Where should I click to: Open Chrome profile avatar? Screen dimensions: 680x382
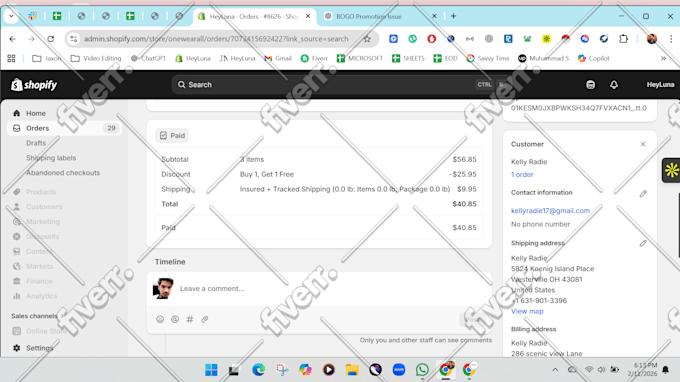(651, 39)
